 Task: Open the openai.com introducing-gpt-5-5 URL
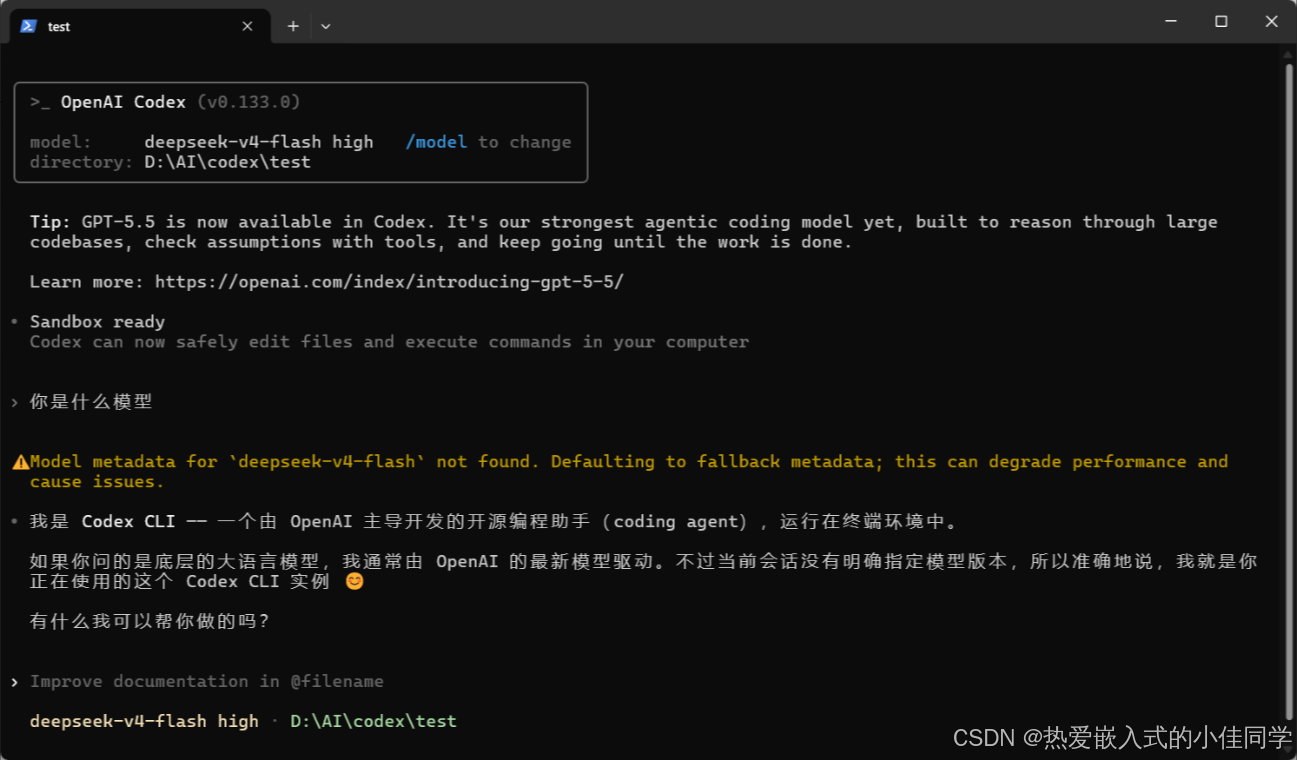tap(389, 282)
